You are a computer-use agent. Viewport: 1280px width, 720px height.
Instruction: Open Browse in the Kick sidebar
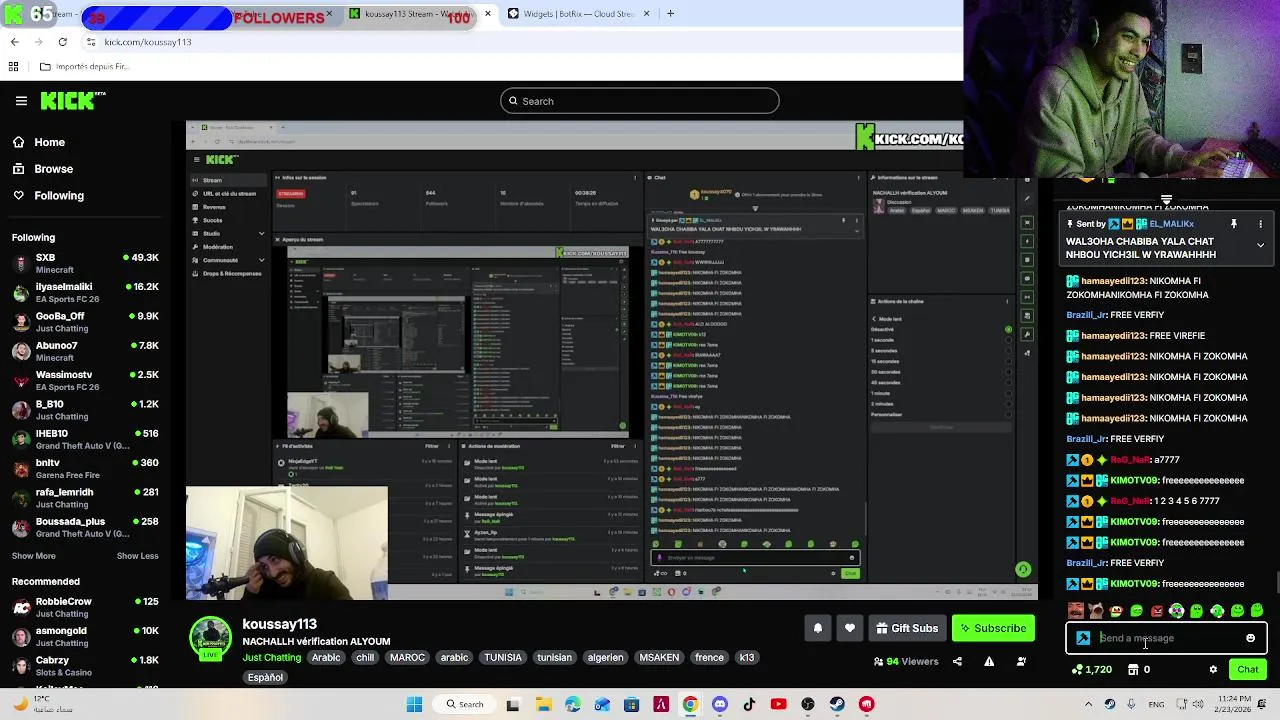pos(43,169)
